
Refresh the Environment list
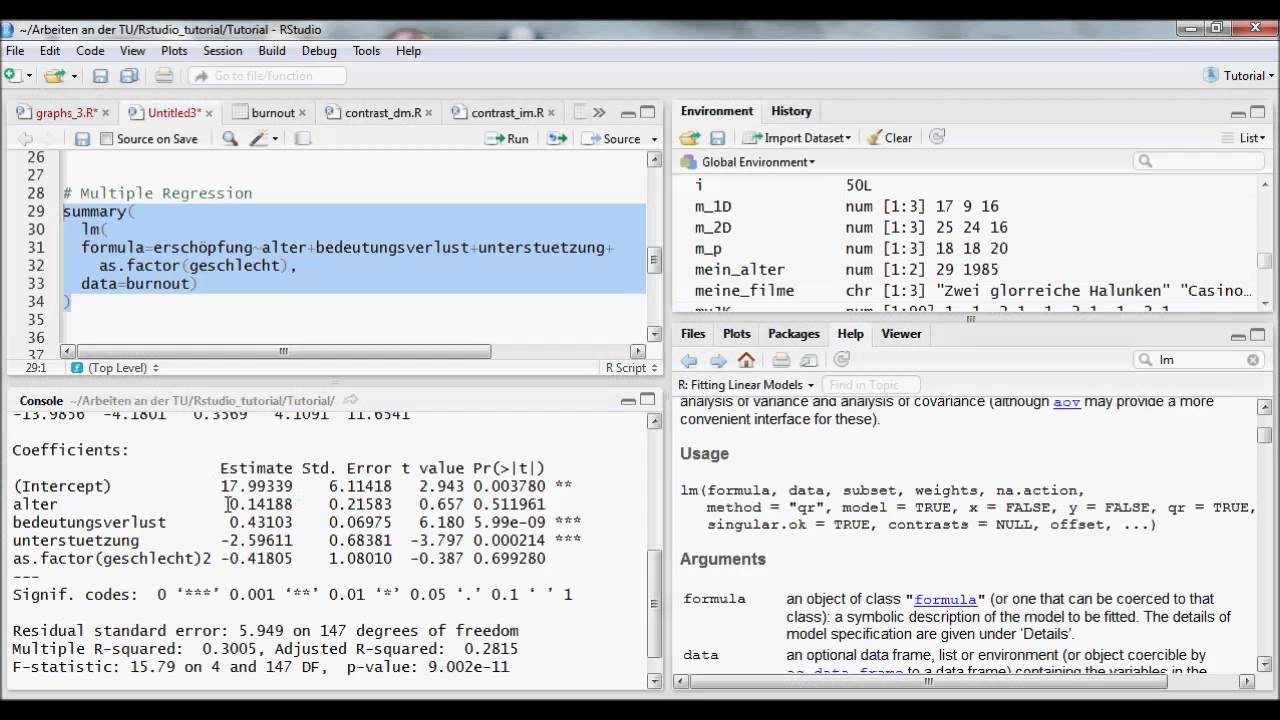pos(937,138)
